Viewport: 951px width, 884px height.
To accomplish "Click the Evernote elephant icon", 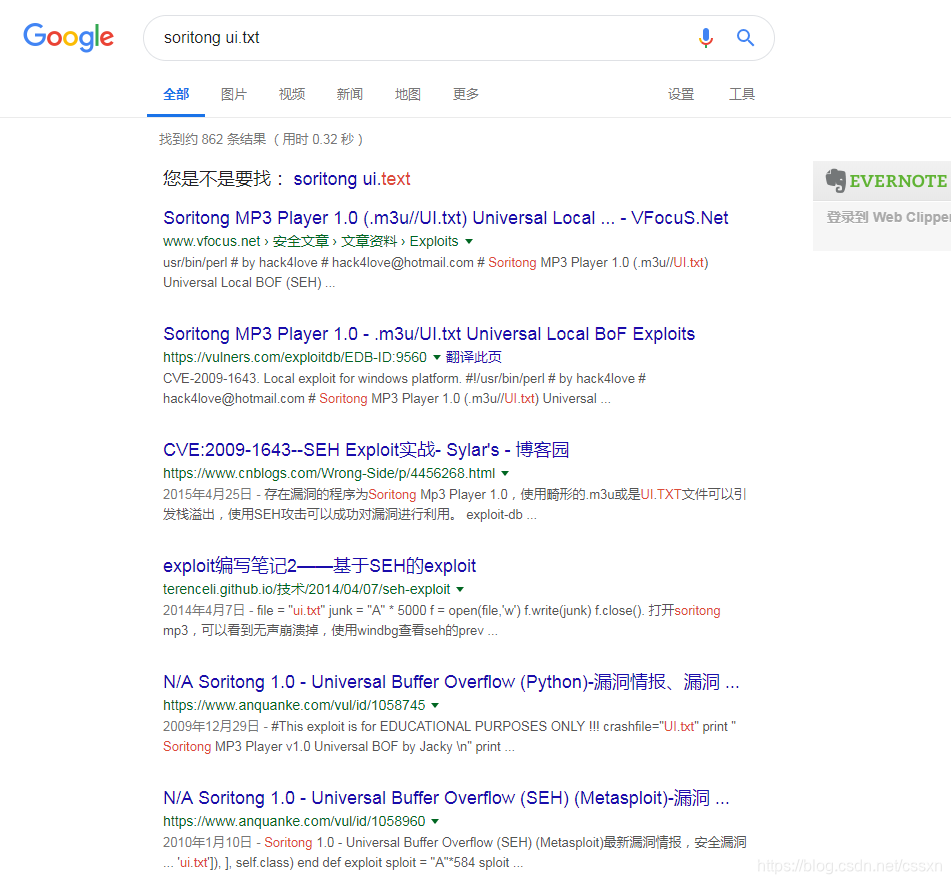I will [835, 180].
